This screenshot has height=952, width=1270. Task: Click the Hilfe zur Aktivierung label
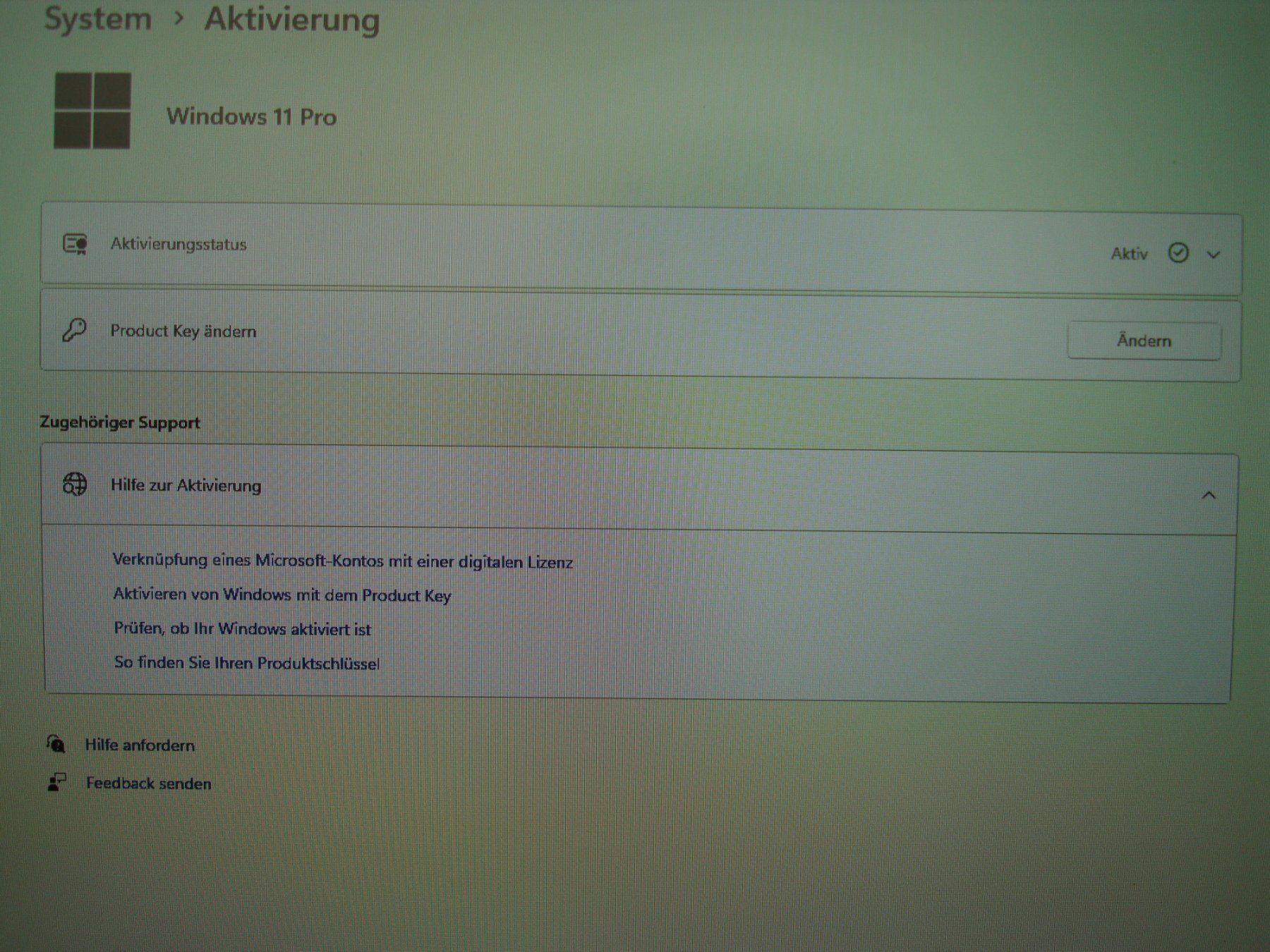click(x=186, y=485)
